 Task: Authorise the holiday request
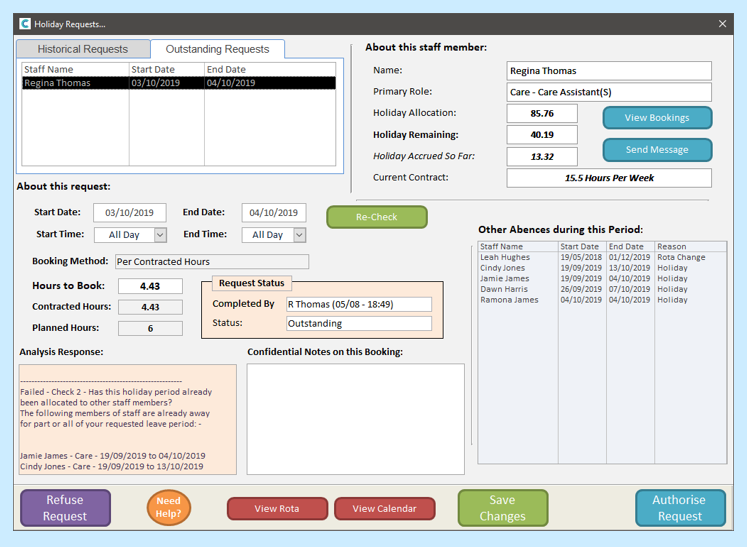679,508
